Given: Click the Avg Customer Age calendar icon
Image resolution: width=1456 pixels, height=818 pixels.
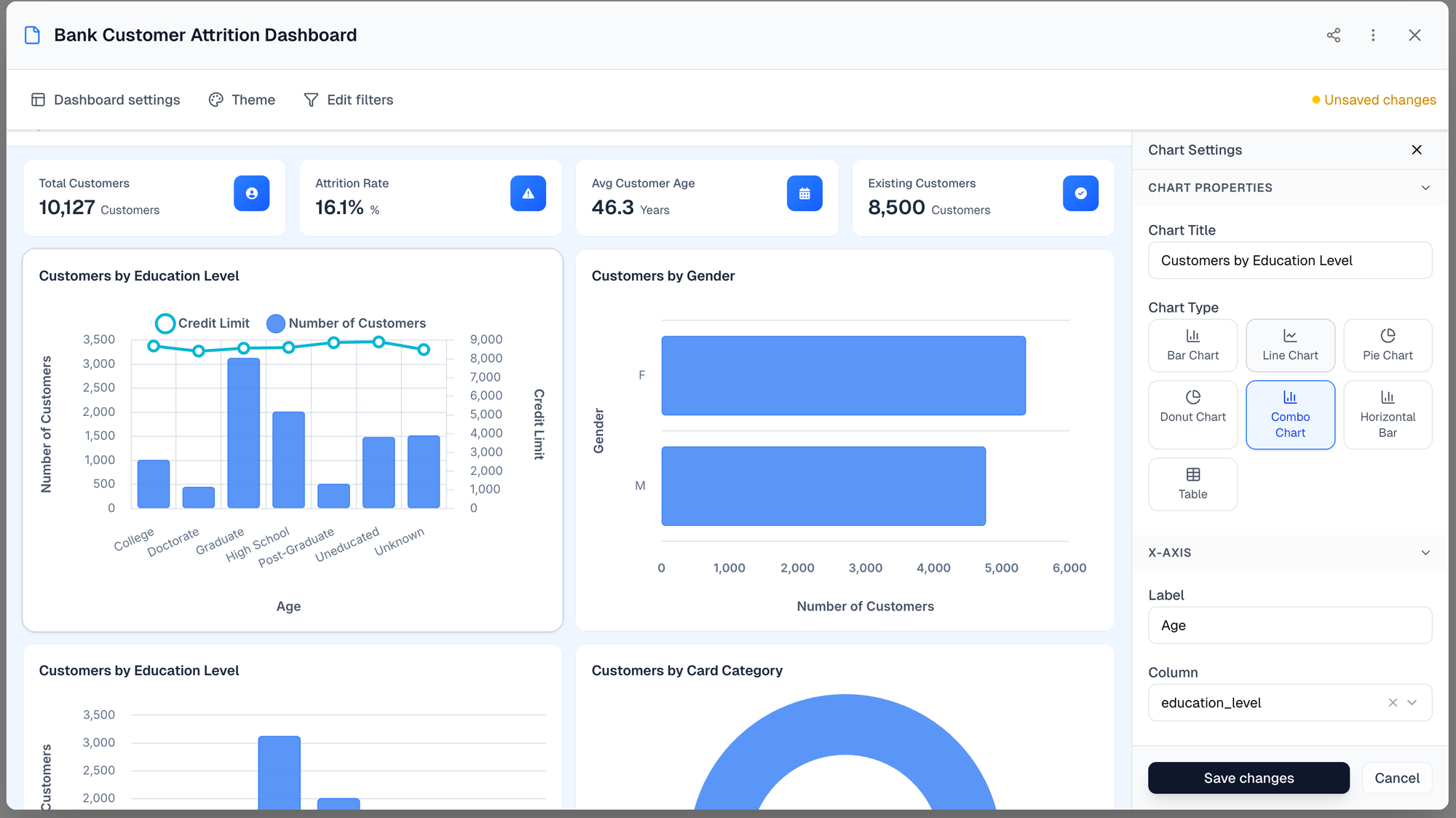Looking at the screenshot, I should point(804,193).
